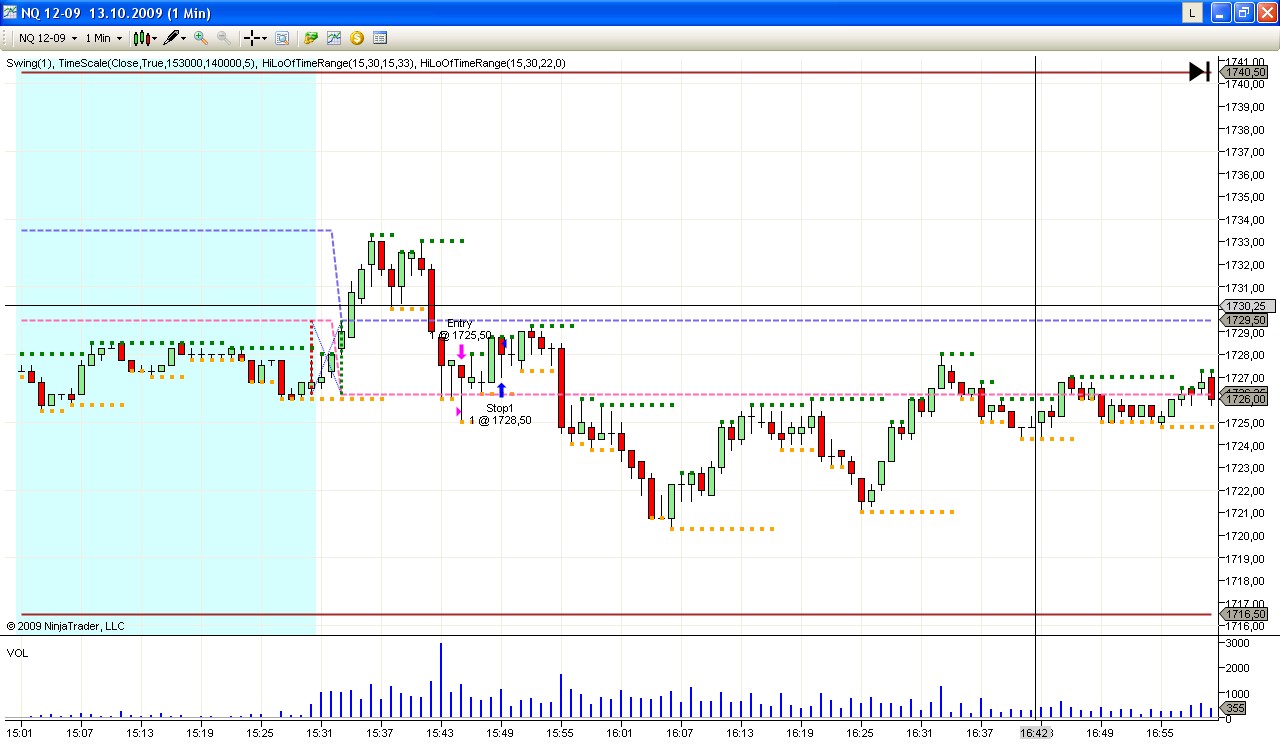The height and width of the screenshot is (745, 1280).
Task: Select the blue up Stop1 arrow marker
Action: [x=502, y=390]
